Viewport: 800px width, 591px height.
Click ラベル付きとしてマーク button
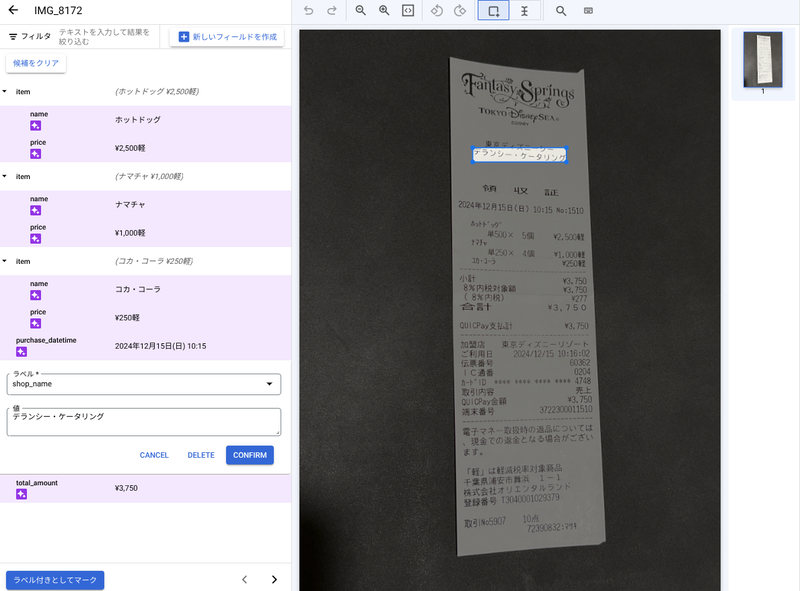pyautogui.click(x=55, y=580)
